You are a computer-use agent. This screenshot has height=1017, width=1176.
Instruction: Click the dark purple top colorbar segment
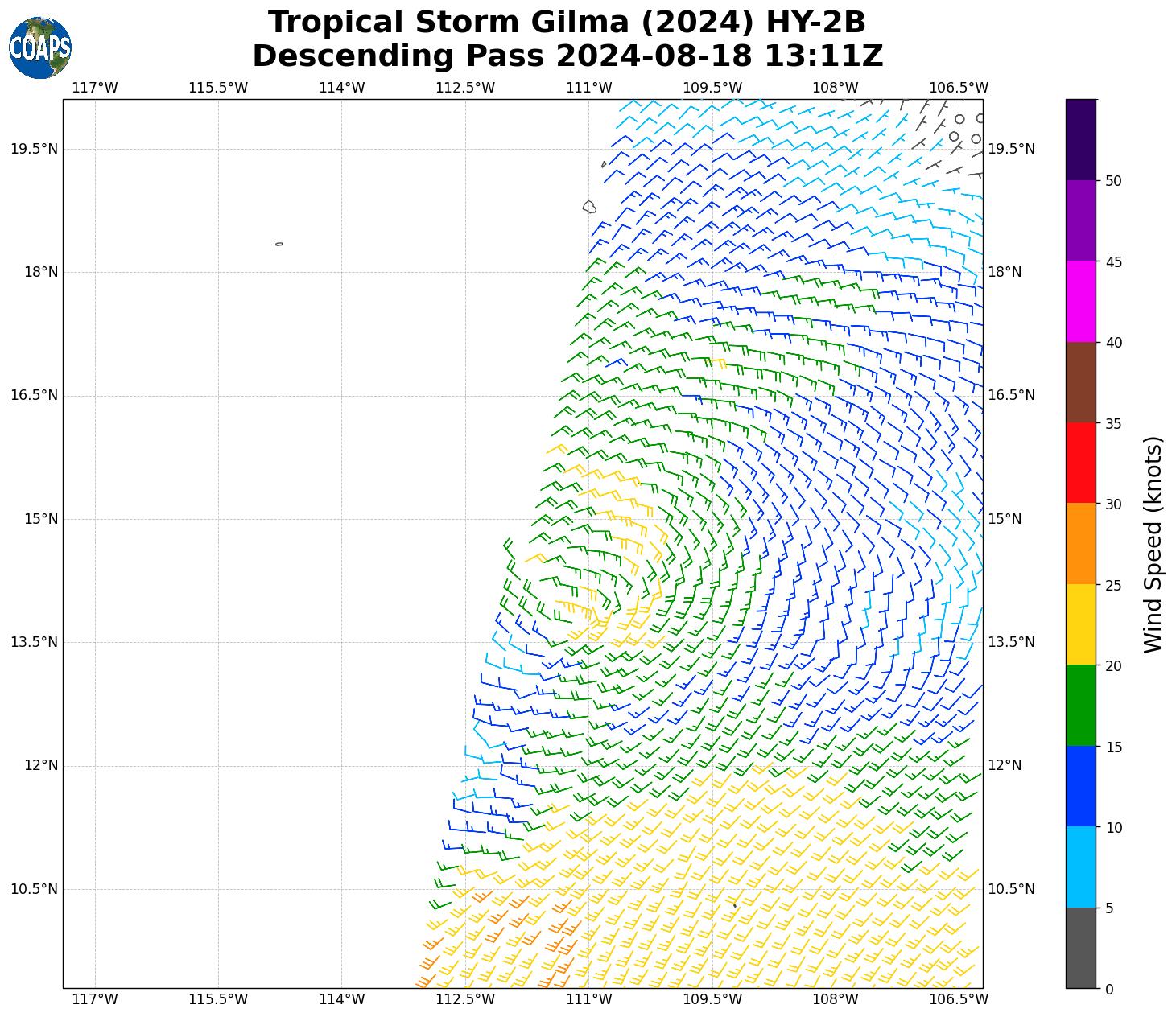click(x=1080, y=139)
